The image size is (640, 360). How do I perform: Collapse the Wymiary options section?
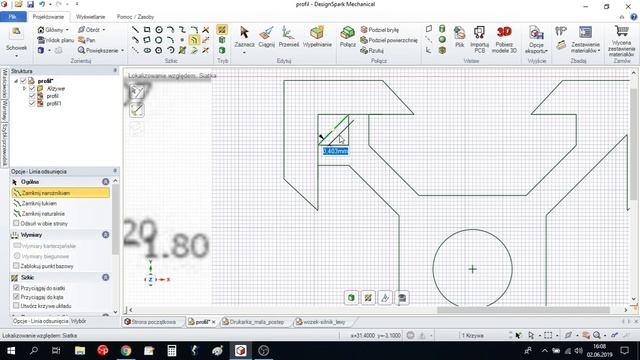pyautogui.click(x=105, y=235)
